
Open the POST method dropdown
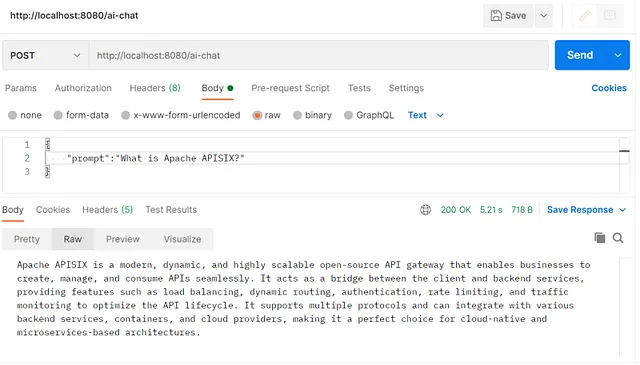coord(46,56)
